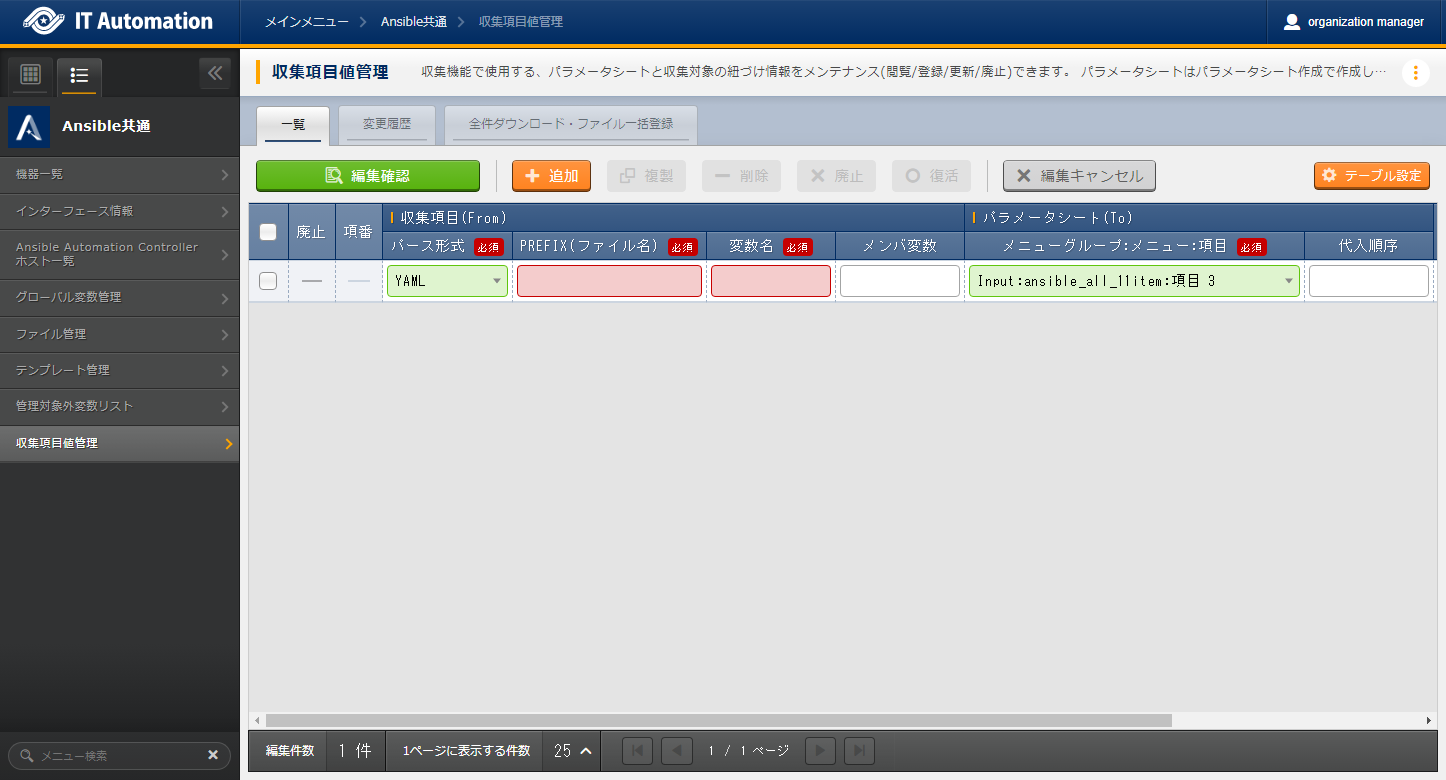Open 全件ダウンロード・ファイル一括登録 tab
The height and width of the screenshot is (780, 1446).
(x=570, y=125)
